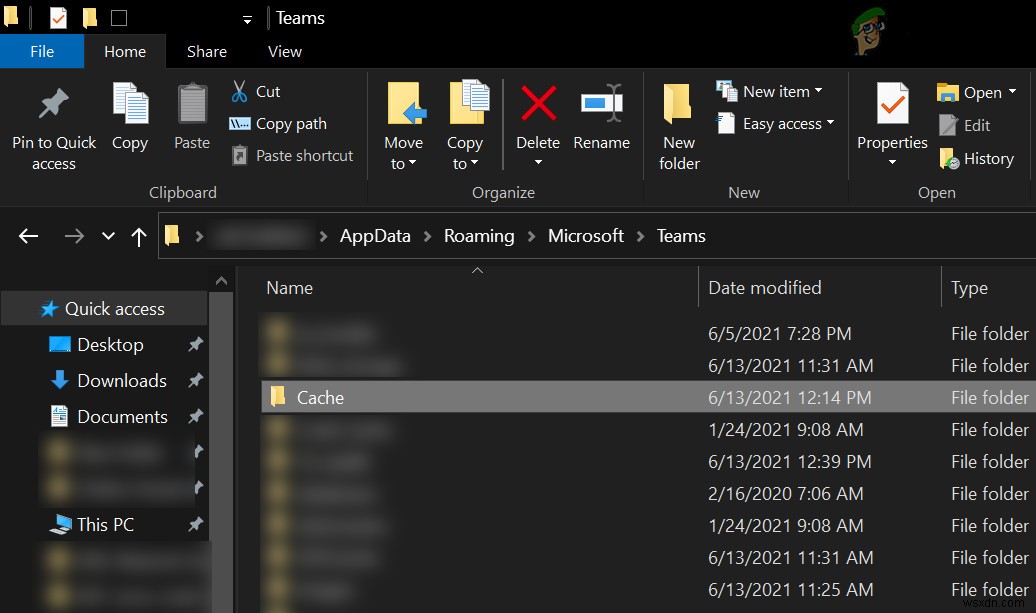Switch to the Share ribbon tab
Viewport: 1036px width, 613px height.
pos(207,52)
